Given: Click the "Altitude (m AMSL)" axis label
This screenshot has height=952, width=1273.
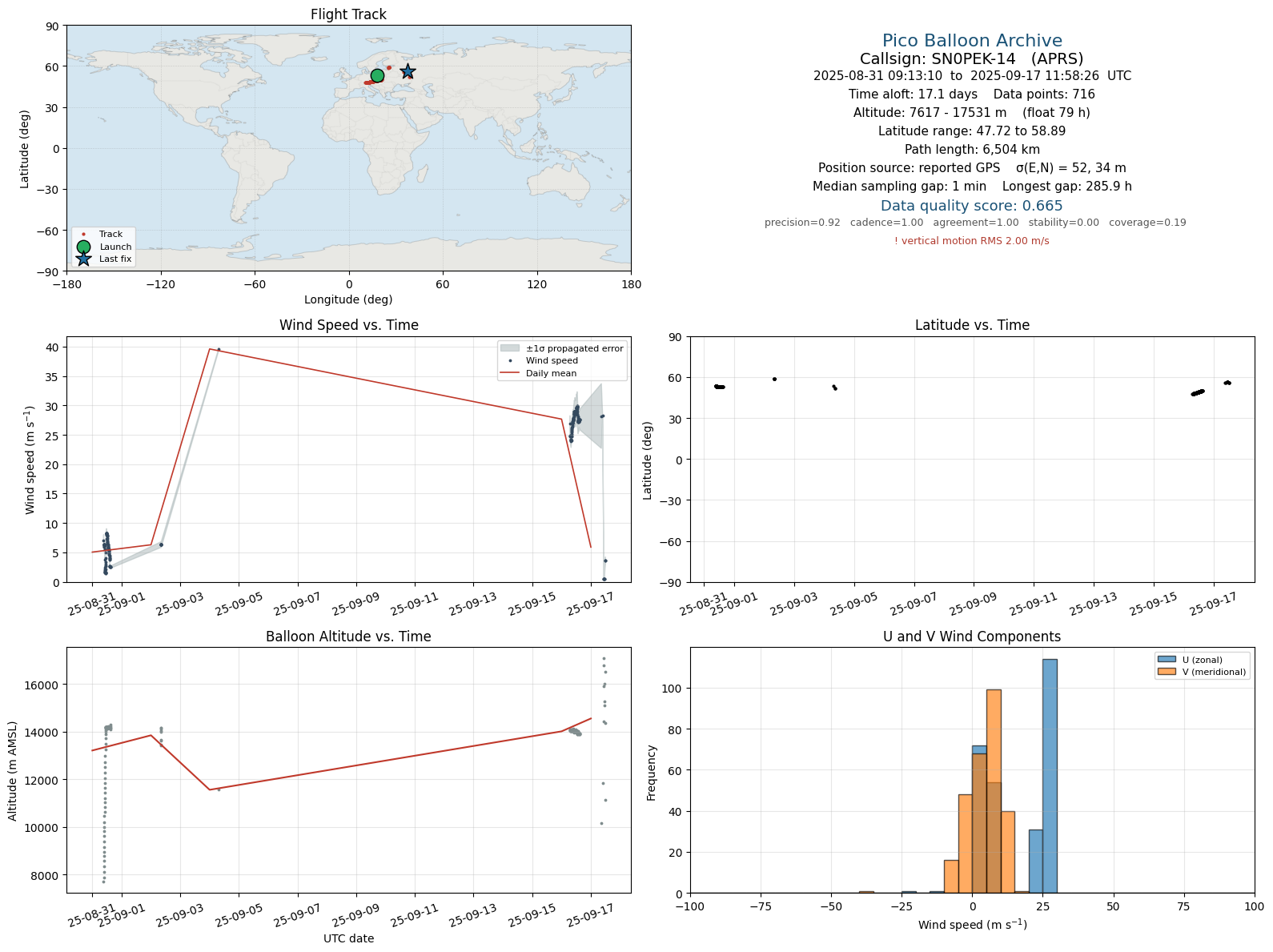Looking at the screenshot, I should [x=13, y=770].
